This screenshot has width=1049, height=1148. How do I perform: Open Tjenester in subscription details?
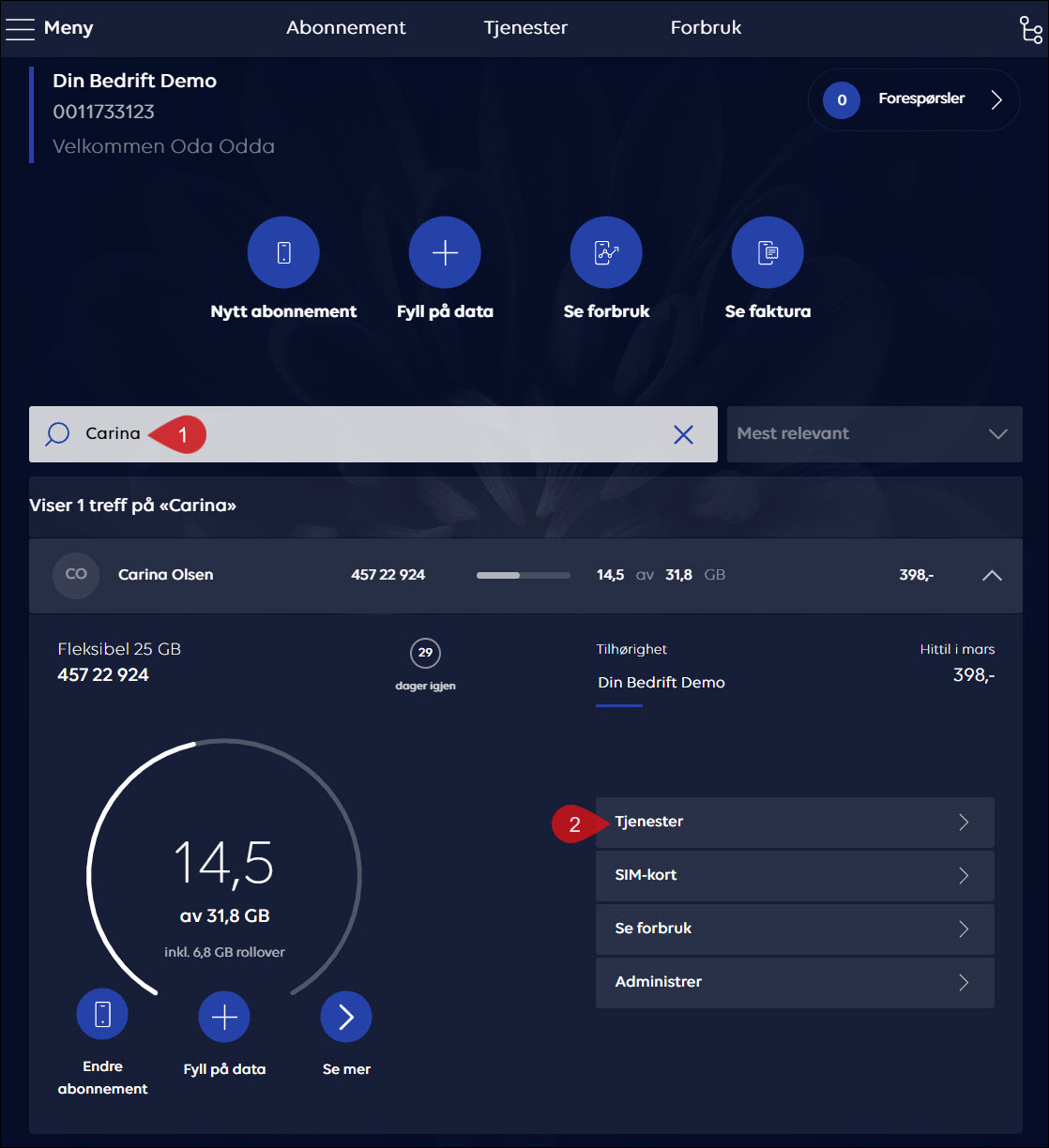click(x=795, y=823)
